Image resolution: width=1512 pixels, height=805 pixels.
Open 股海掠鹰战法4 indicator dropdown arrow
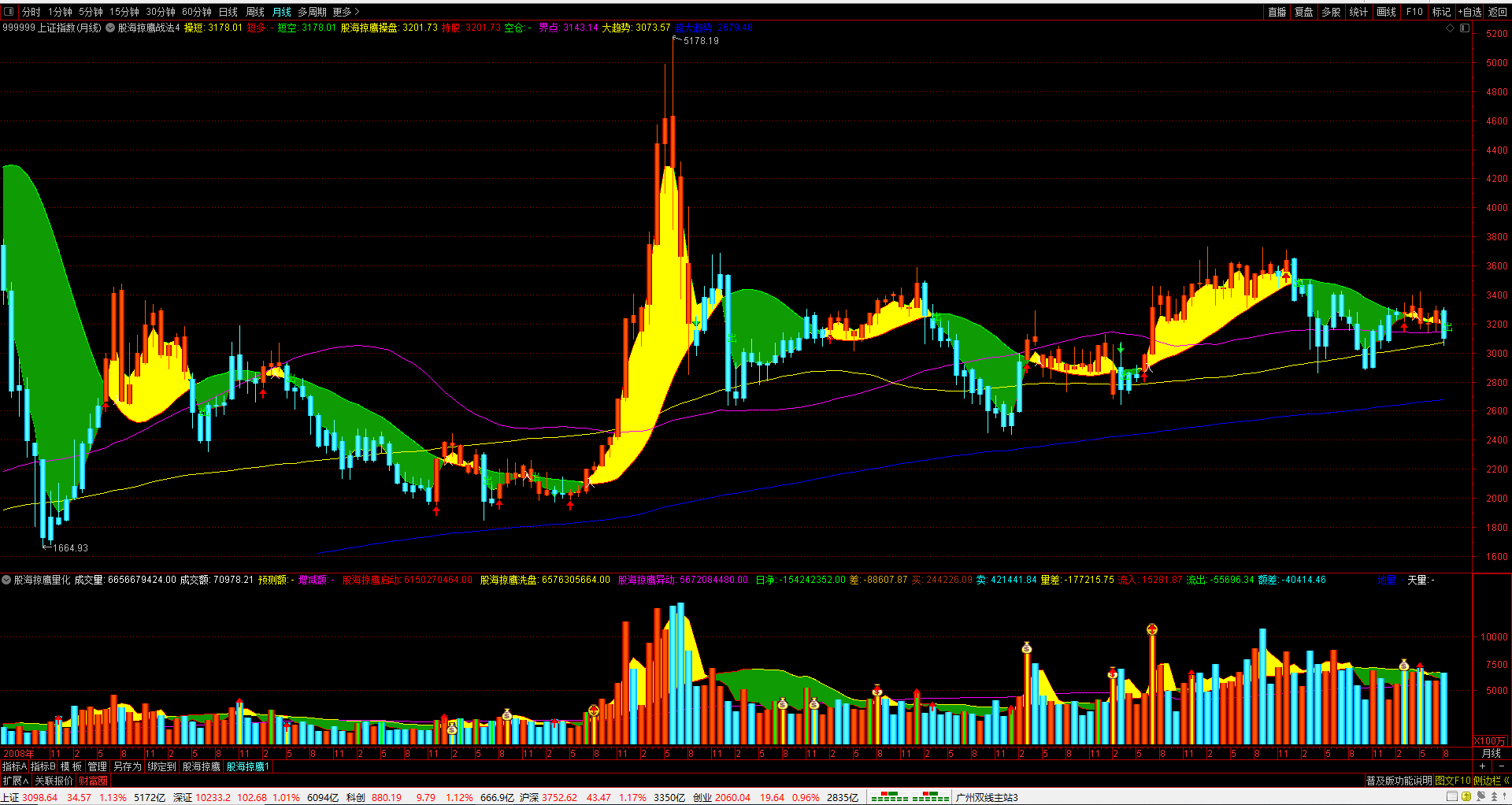pos(110,28)
